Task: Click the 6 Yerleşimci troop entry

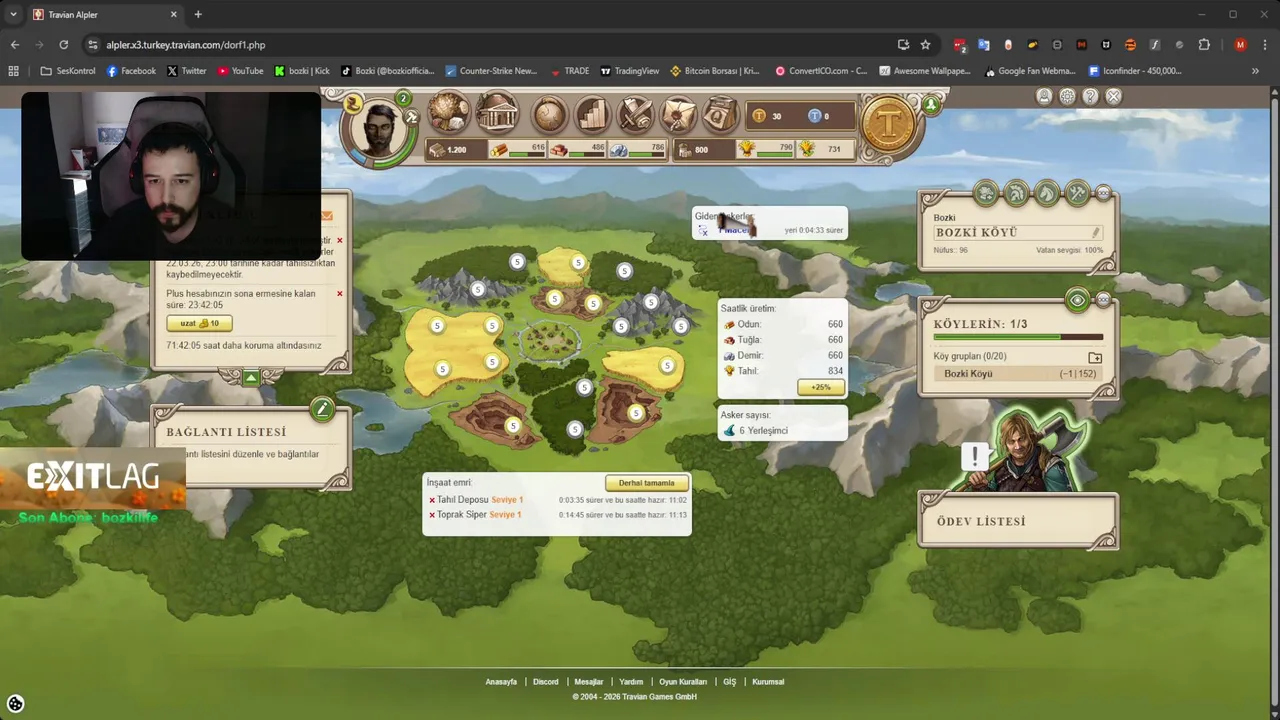Action: (x=757, y=431)
